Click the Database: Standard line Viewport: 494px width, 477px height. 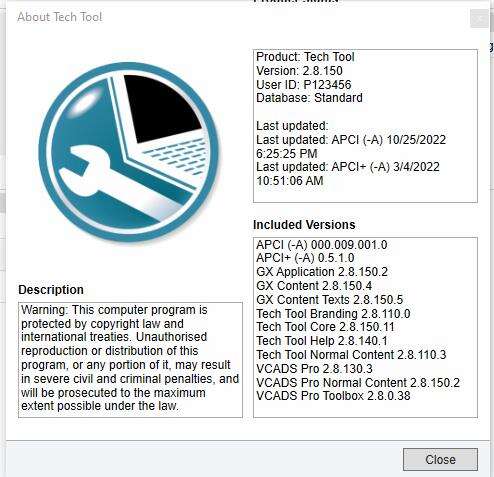[309, 98]
